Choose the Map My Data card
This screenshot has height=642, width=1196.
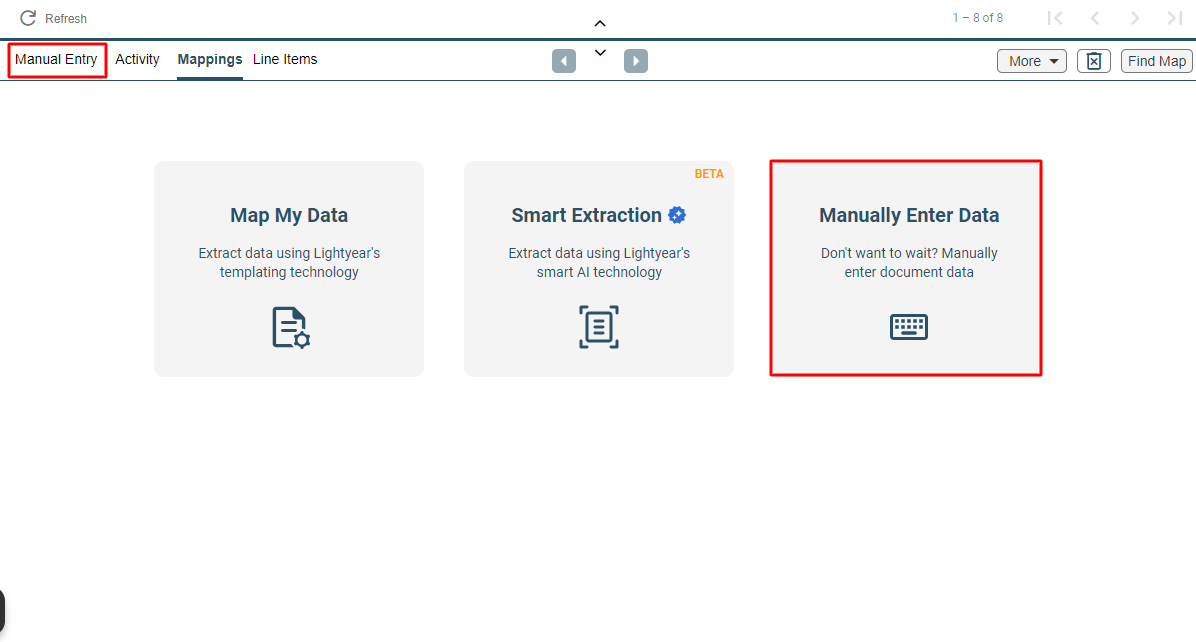tap(289, 268)
